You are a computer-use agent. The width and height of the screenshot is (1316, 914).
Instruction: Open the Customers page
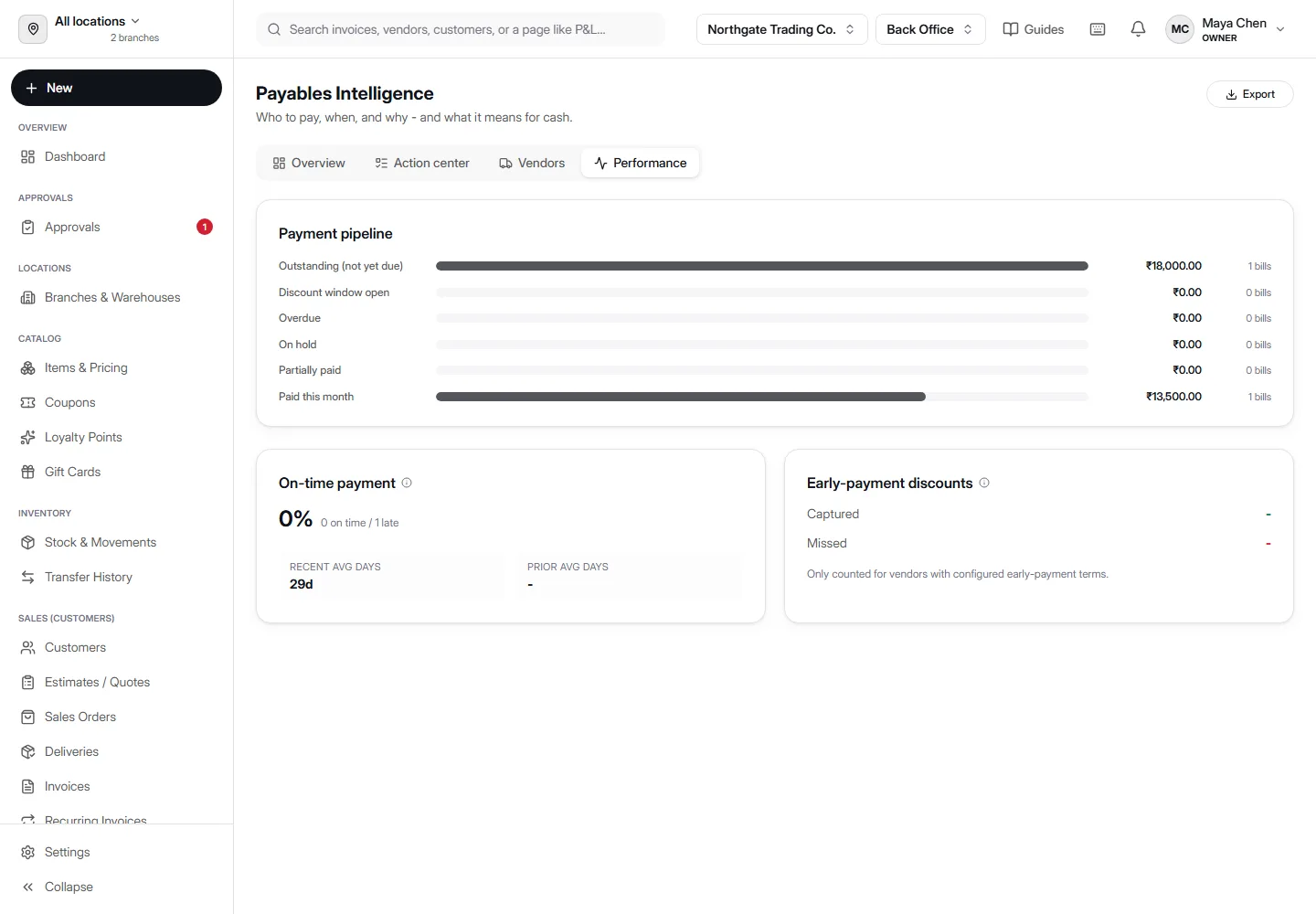click(x=116, y=647)
